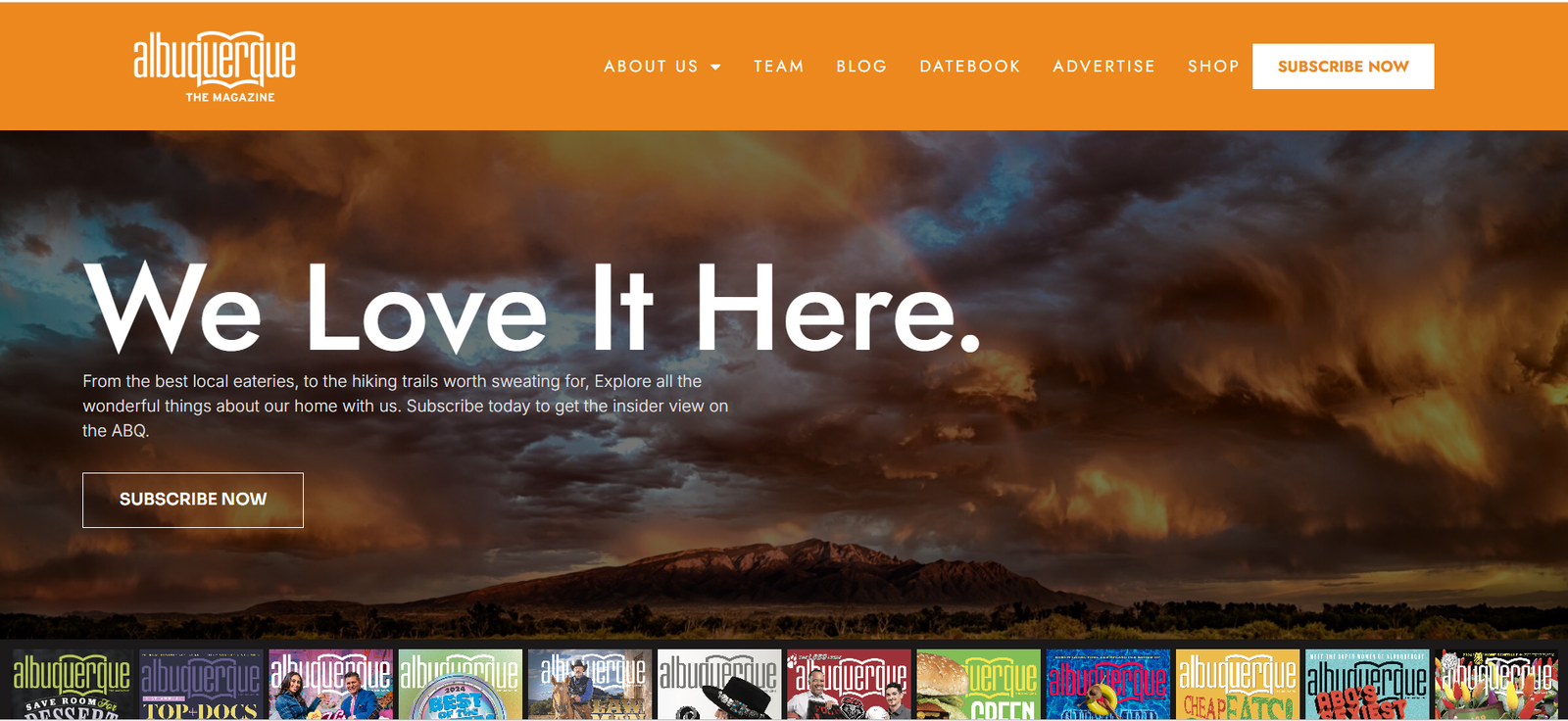Image resolution: width=1568 pixels, height=721 pixels.
Task: Open the cover with two people on pink
Action: coord(330,684)
